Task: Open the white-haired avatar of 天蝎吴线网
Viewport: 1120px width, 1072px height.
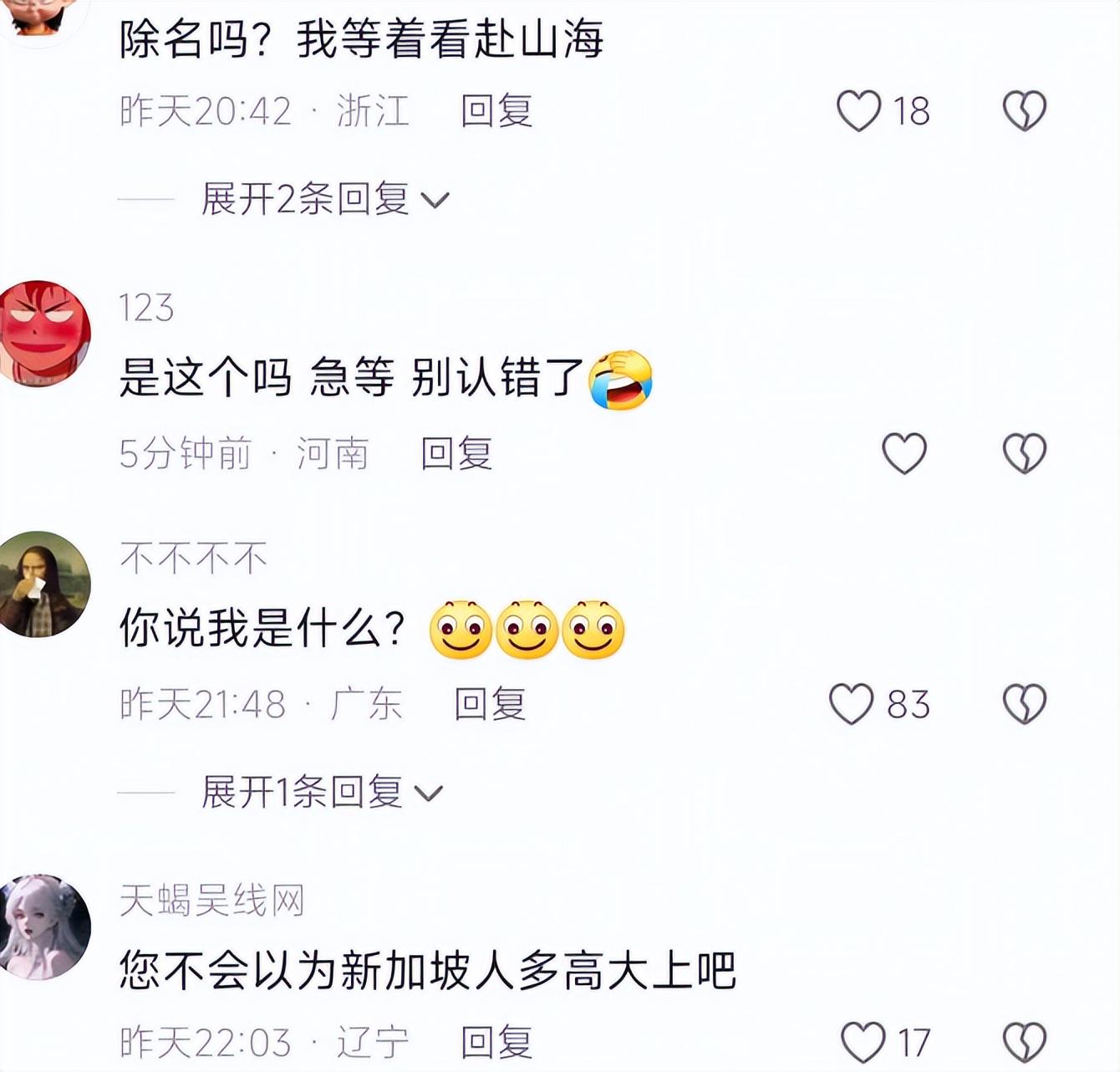Action: 43,927
